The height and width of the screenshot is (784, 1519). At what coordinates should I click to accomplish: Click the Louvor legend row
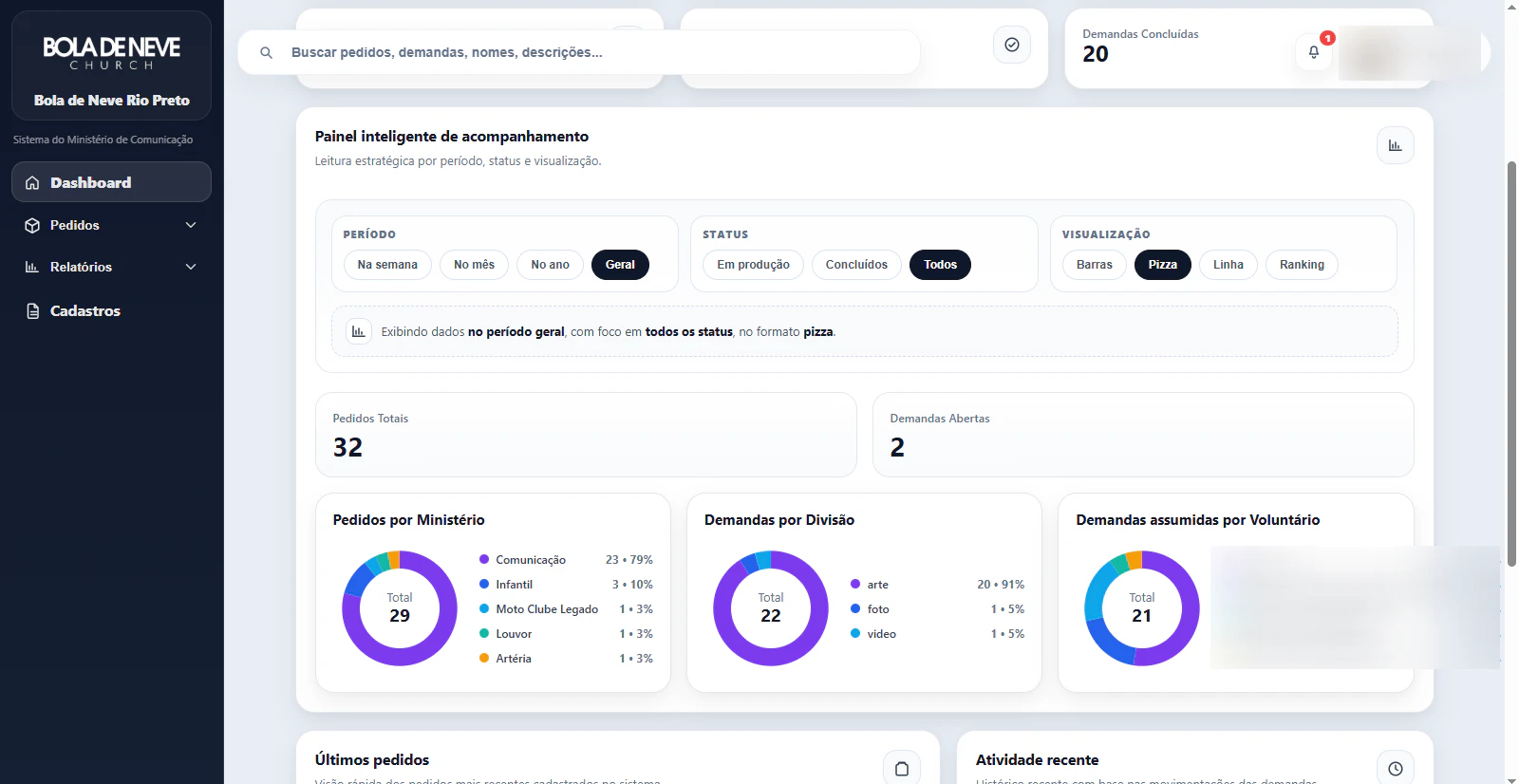566,634
